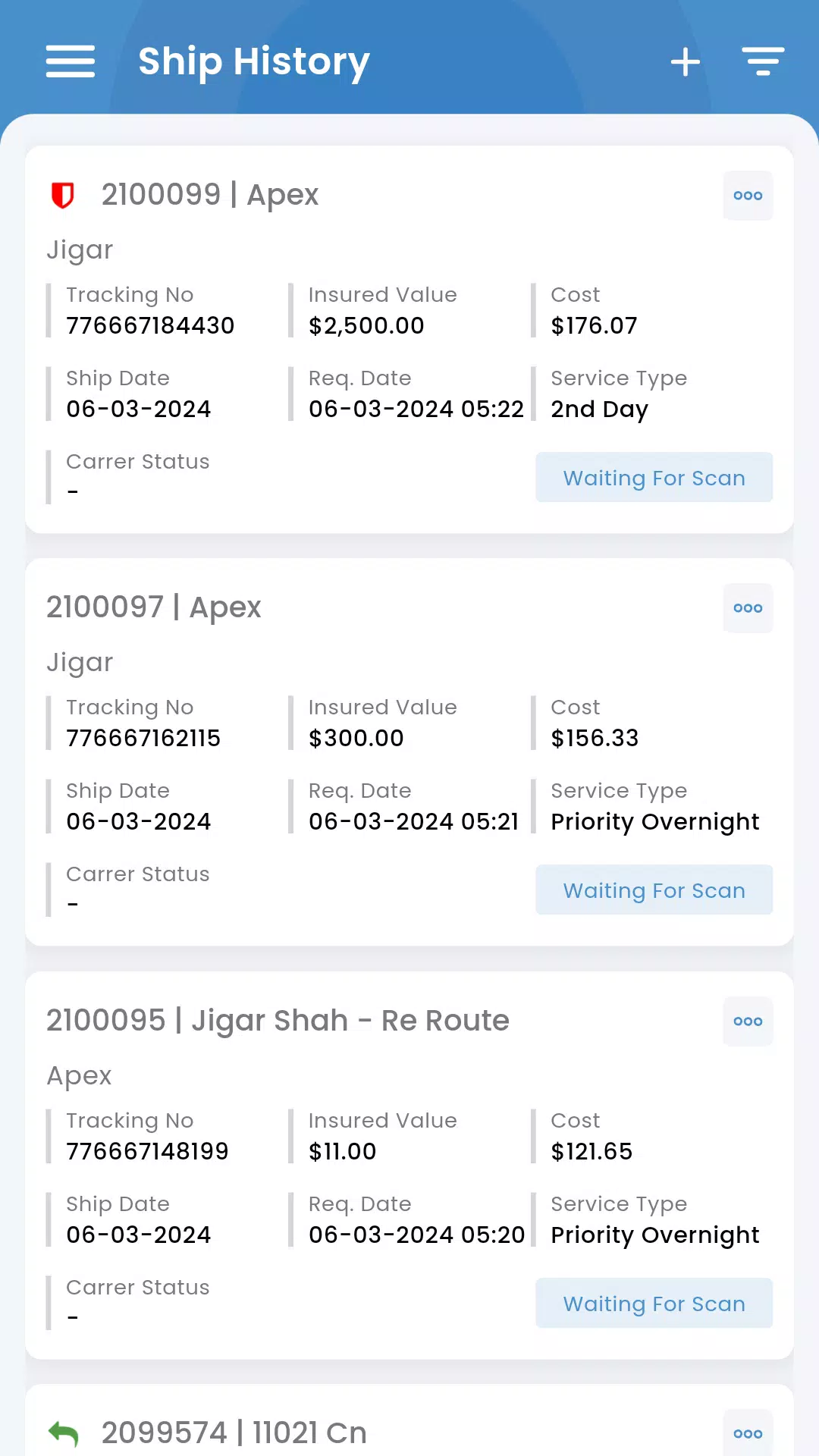This screenshot has width=819, height=1456.
Task: Click Jigar name under shipment 2100097
Action: click(80, 664)
